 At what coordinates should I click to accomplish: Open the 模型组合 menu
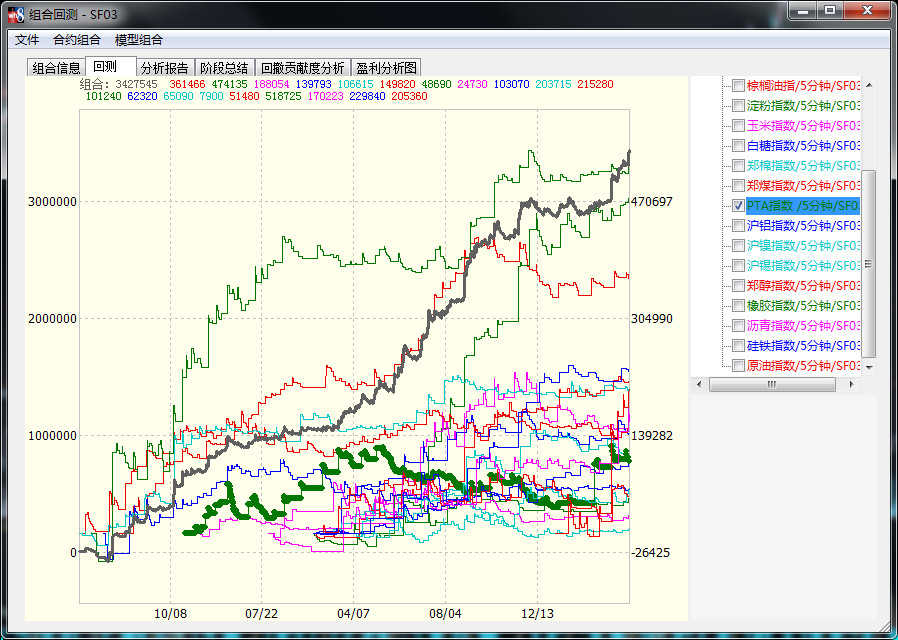coord(139,39)
